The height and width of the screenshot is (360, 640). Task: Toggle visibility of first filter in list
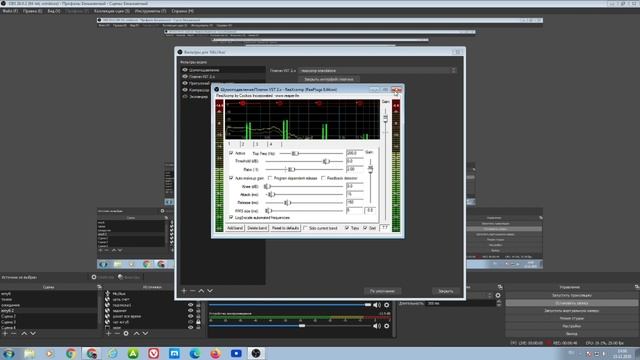point(185,70)
